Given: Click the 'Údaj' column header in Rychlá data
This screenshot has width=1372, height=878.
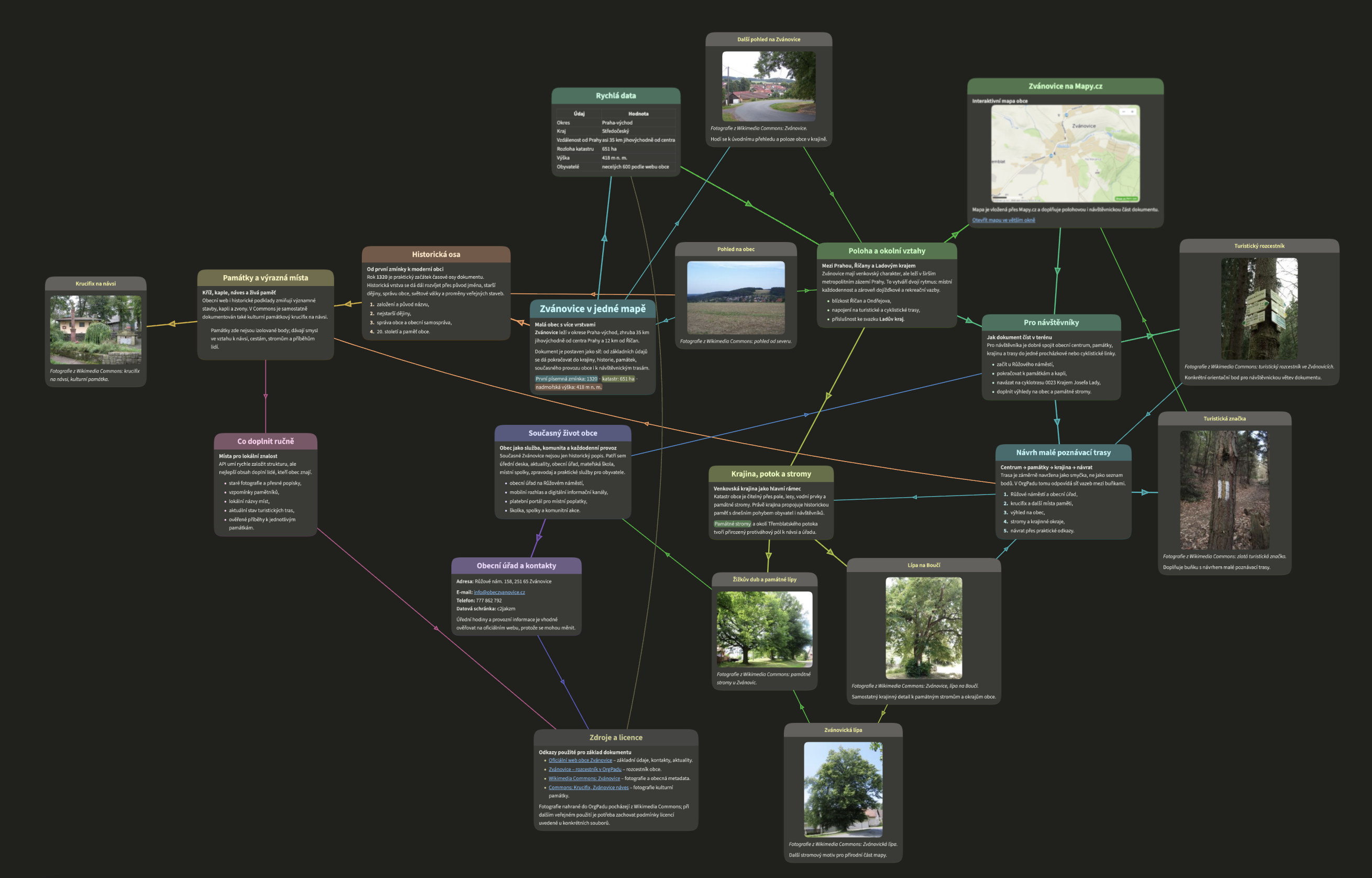Looking at the screenshot, I should (x=579, y=114).
